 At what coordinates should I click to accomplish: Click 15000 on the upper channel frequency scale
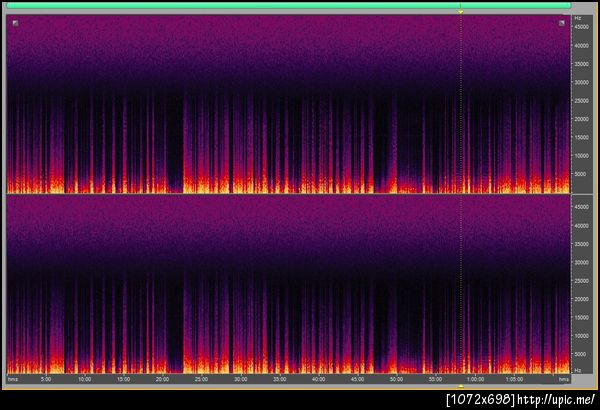click(581, 137)
